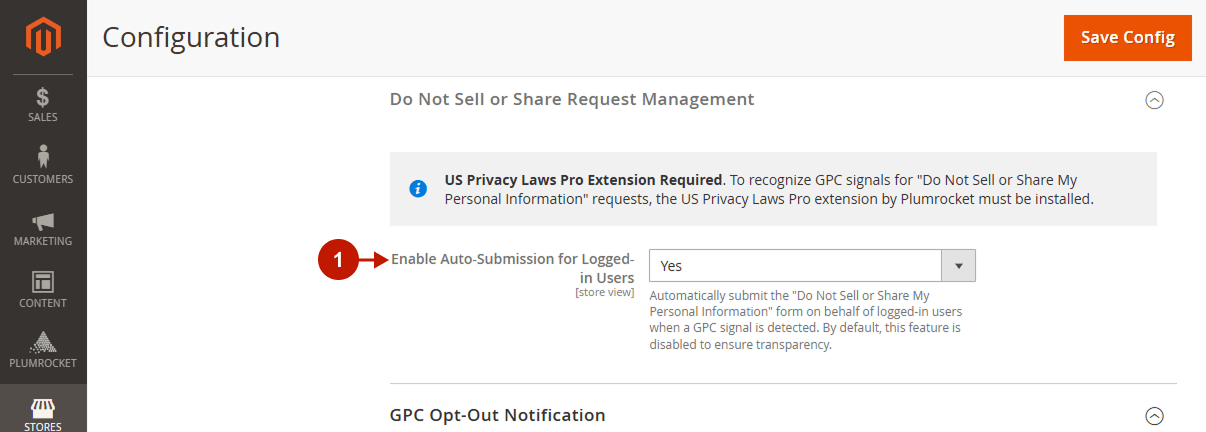Open the Marketing menu
The height and width of the screenshot is (432, 1206).
coord(43,229)
